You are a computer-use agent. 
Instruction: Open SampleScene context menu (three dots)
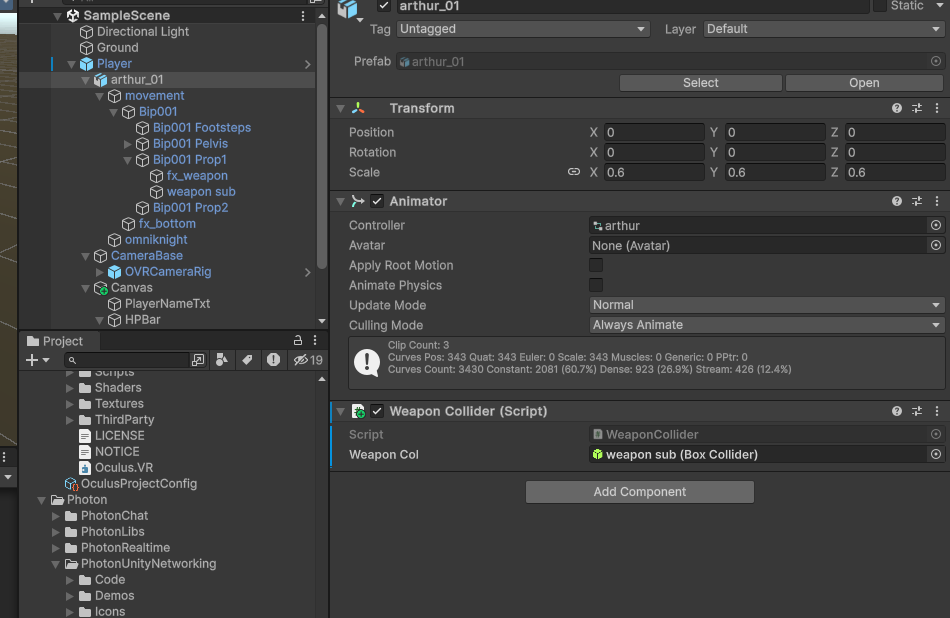tap(303, 16)
